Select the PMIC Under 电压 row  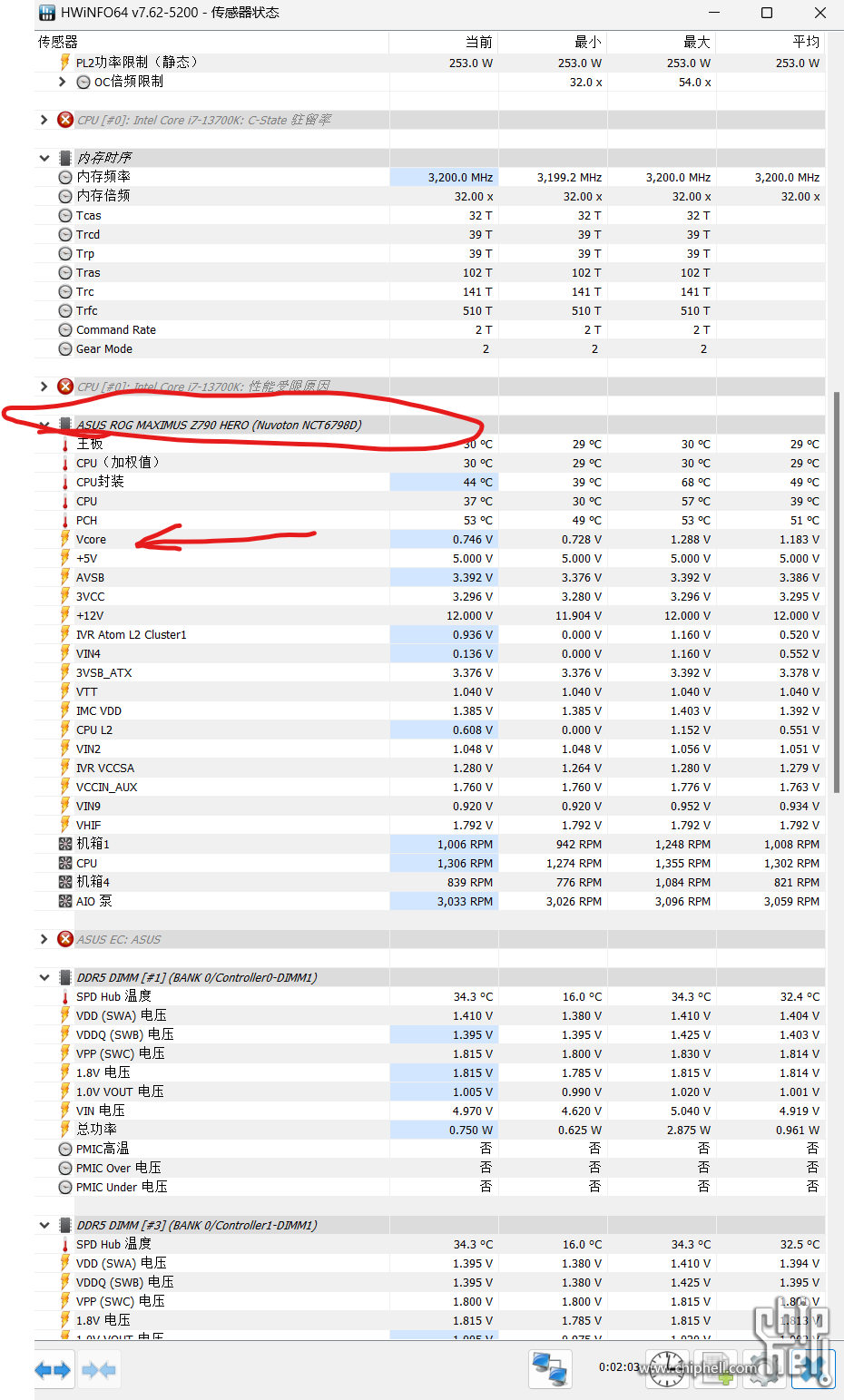tap(429, 1187)
